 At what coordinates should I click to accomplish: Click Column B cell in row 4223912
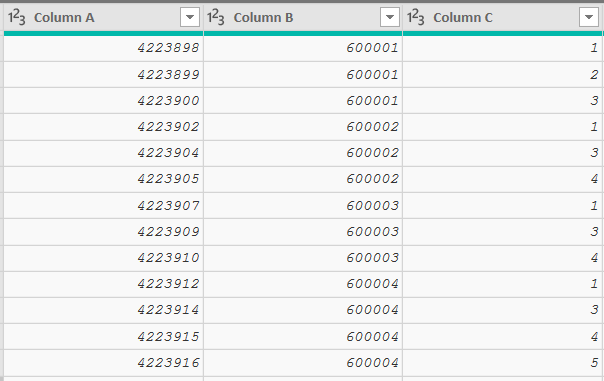303,284
